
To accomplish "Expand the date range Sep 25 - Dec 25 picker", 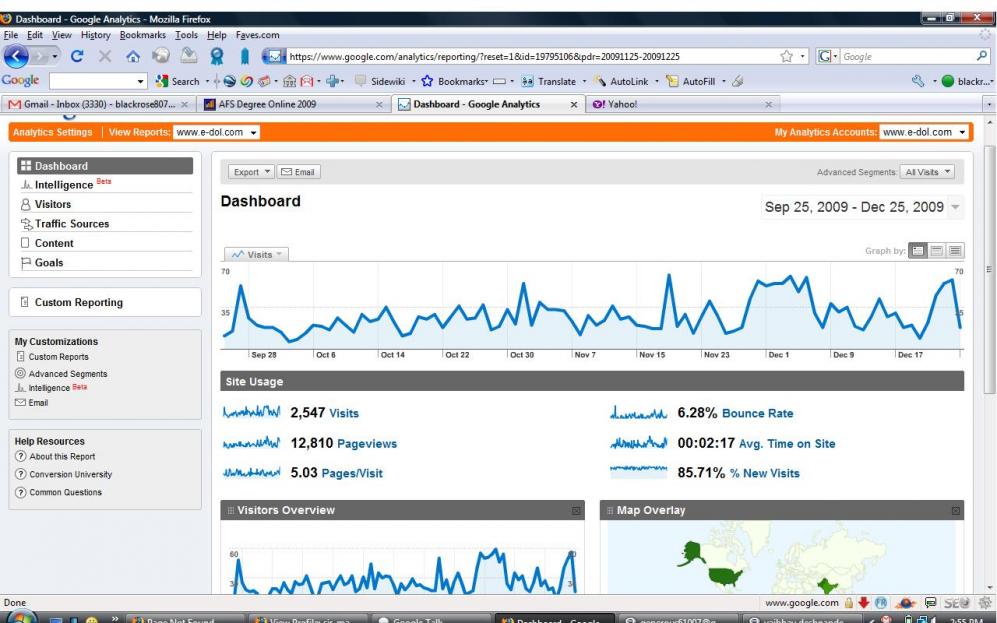I will 954,207.
